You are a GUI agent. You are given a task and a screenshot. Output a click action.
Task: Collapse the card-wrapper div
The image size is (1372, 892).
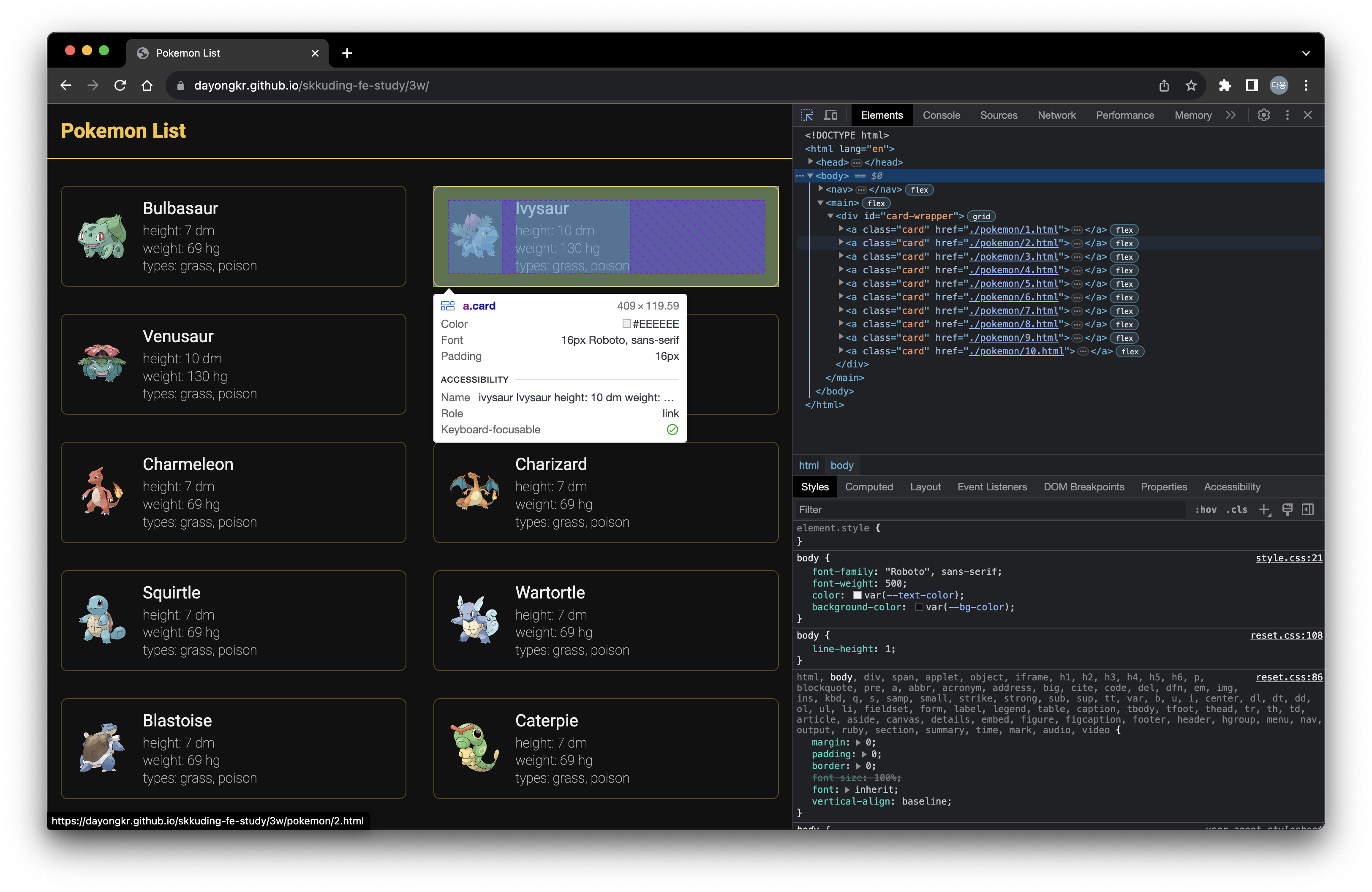point(831,216)
